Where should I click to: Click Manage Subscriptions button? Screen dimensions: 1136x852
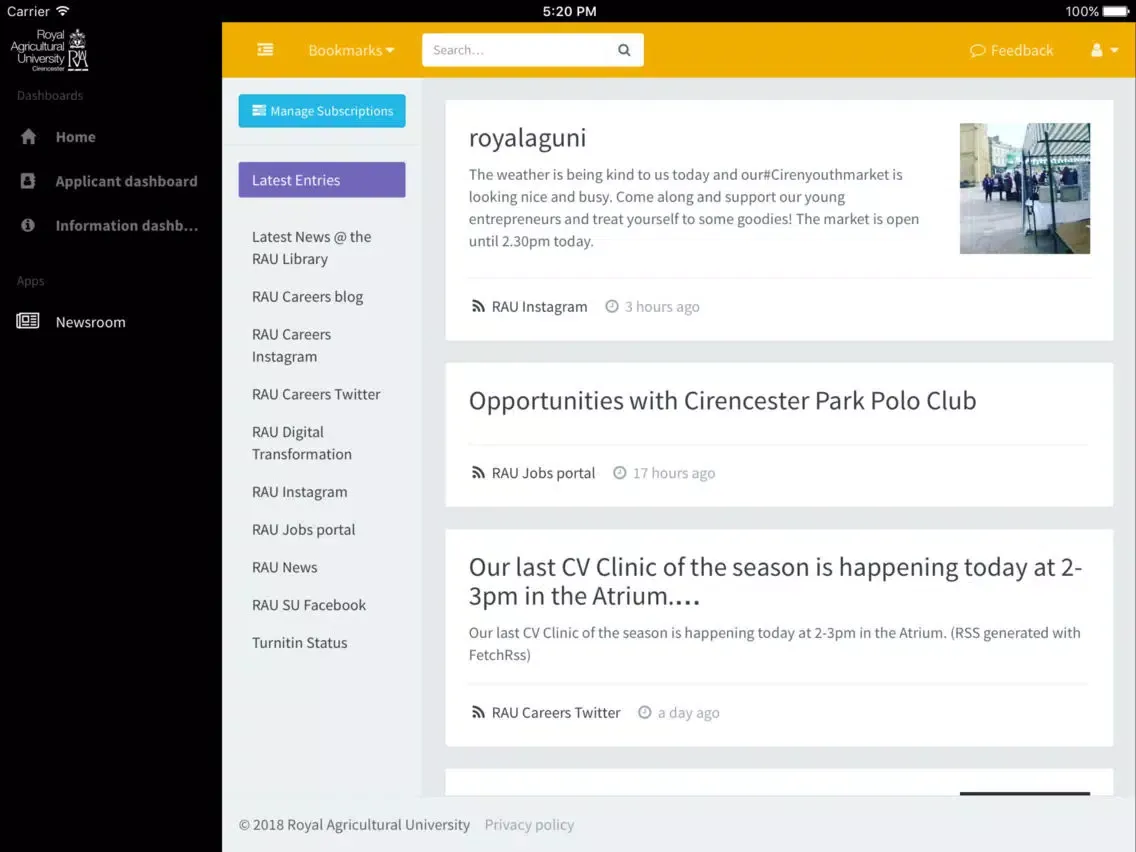tap(322, 111)
